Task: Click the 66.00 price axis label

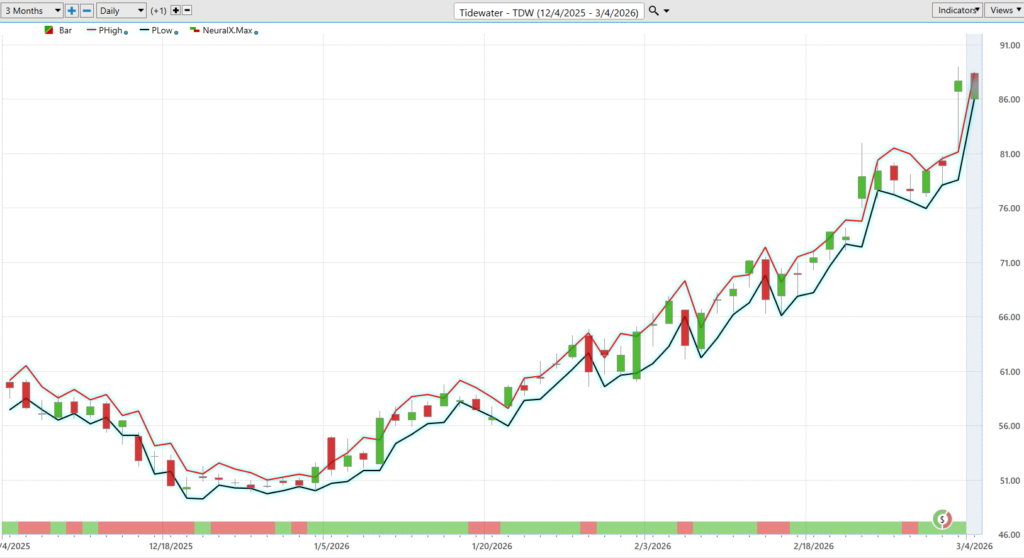Action: pyautogui.click(x=1010, y=317)
